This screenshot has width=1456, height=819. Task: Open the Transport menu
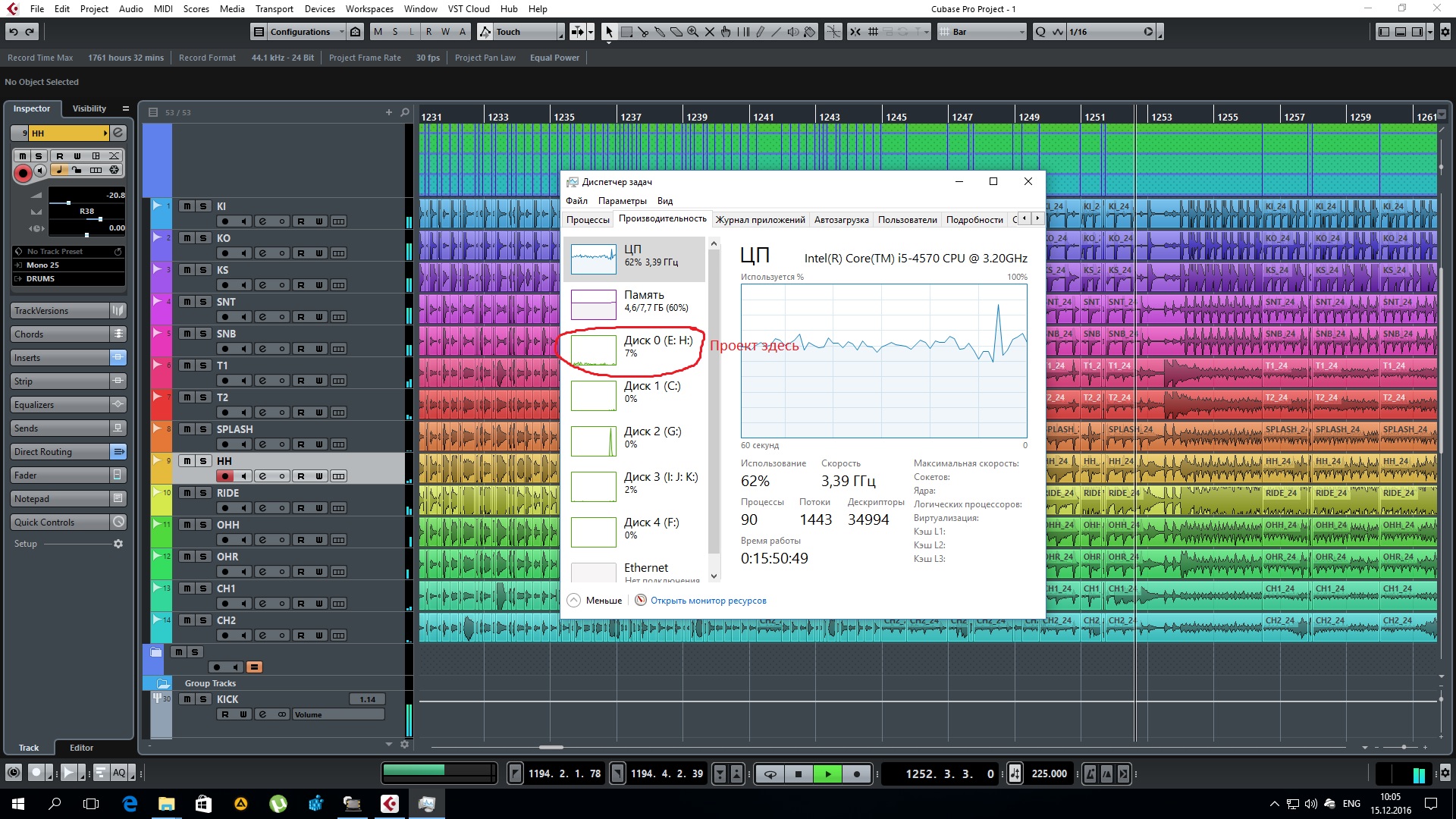[274, 9]
